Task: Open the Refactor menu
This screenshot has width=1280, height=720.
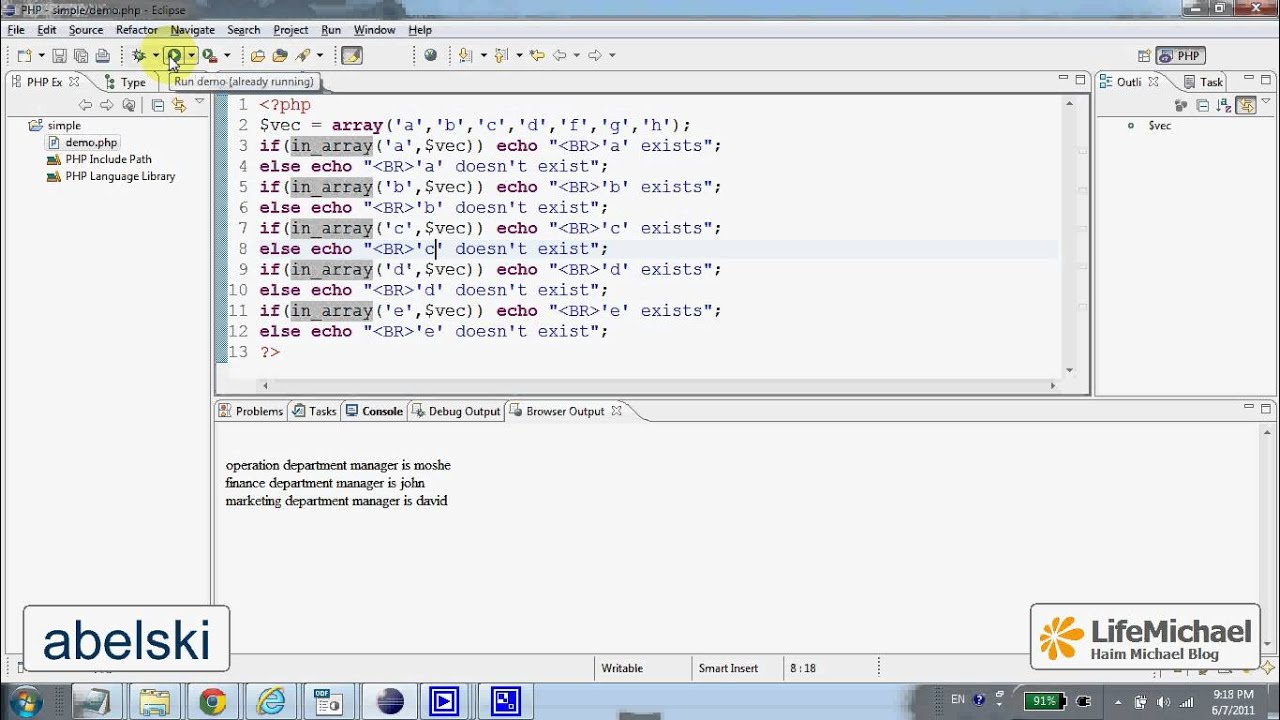Action: tap(137, 30)
